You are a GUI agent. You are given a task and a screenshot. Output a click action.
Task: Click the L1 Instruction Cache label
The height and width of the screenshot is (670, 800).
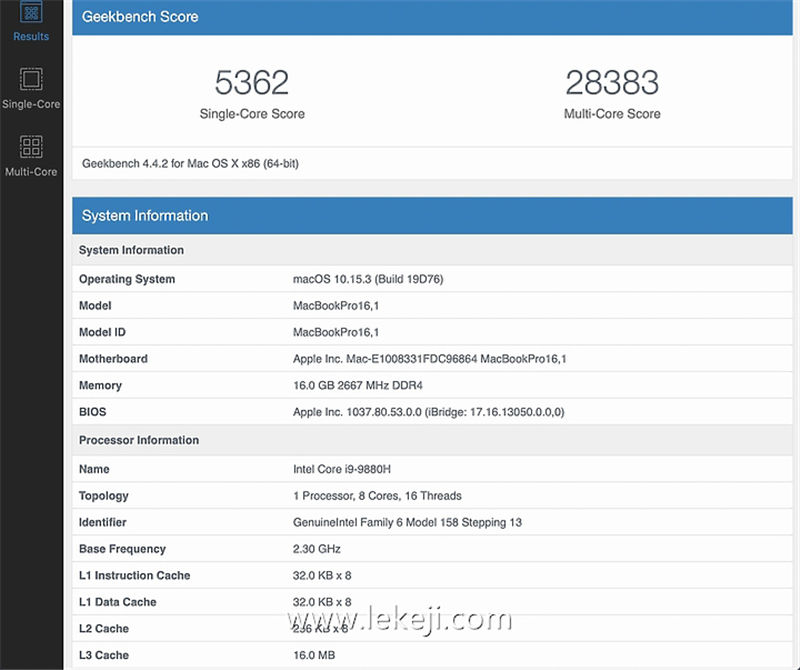point(135,575)
